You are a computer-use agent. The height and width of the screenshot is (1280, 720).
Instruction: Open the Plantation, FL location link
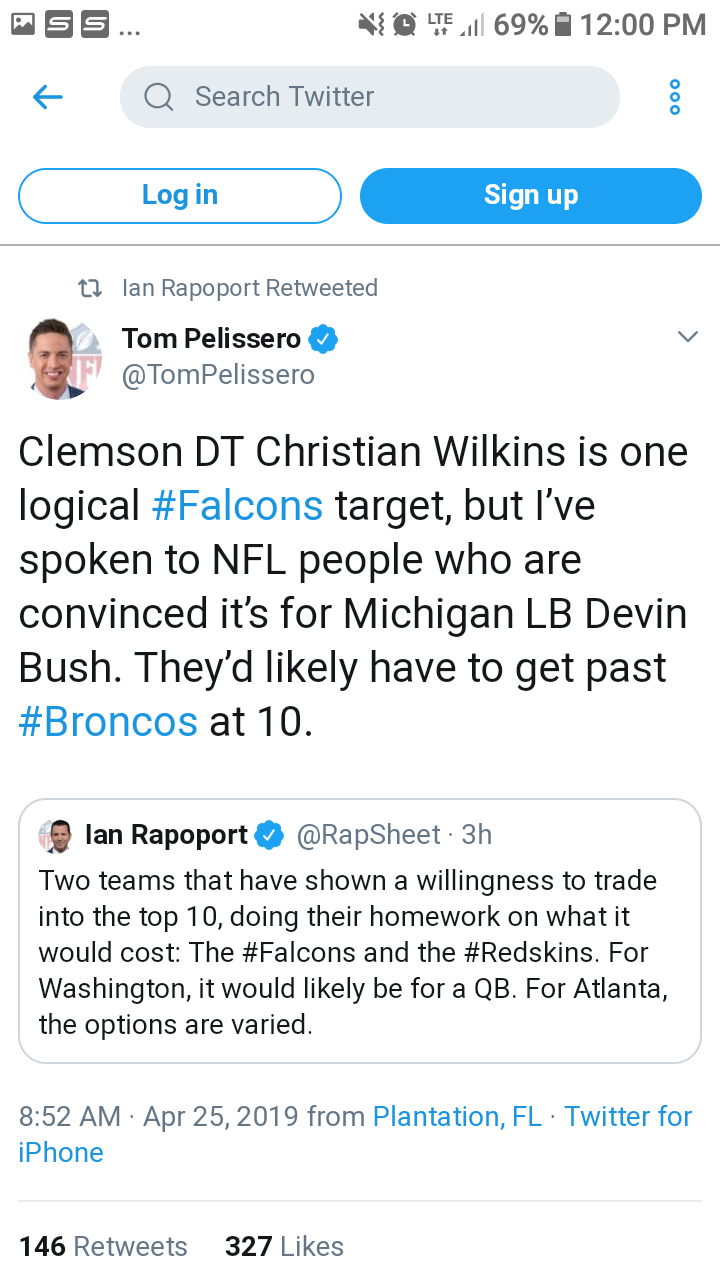(x=457, y=1116)
